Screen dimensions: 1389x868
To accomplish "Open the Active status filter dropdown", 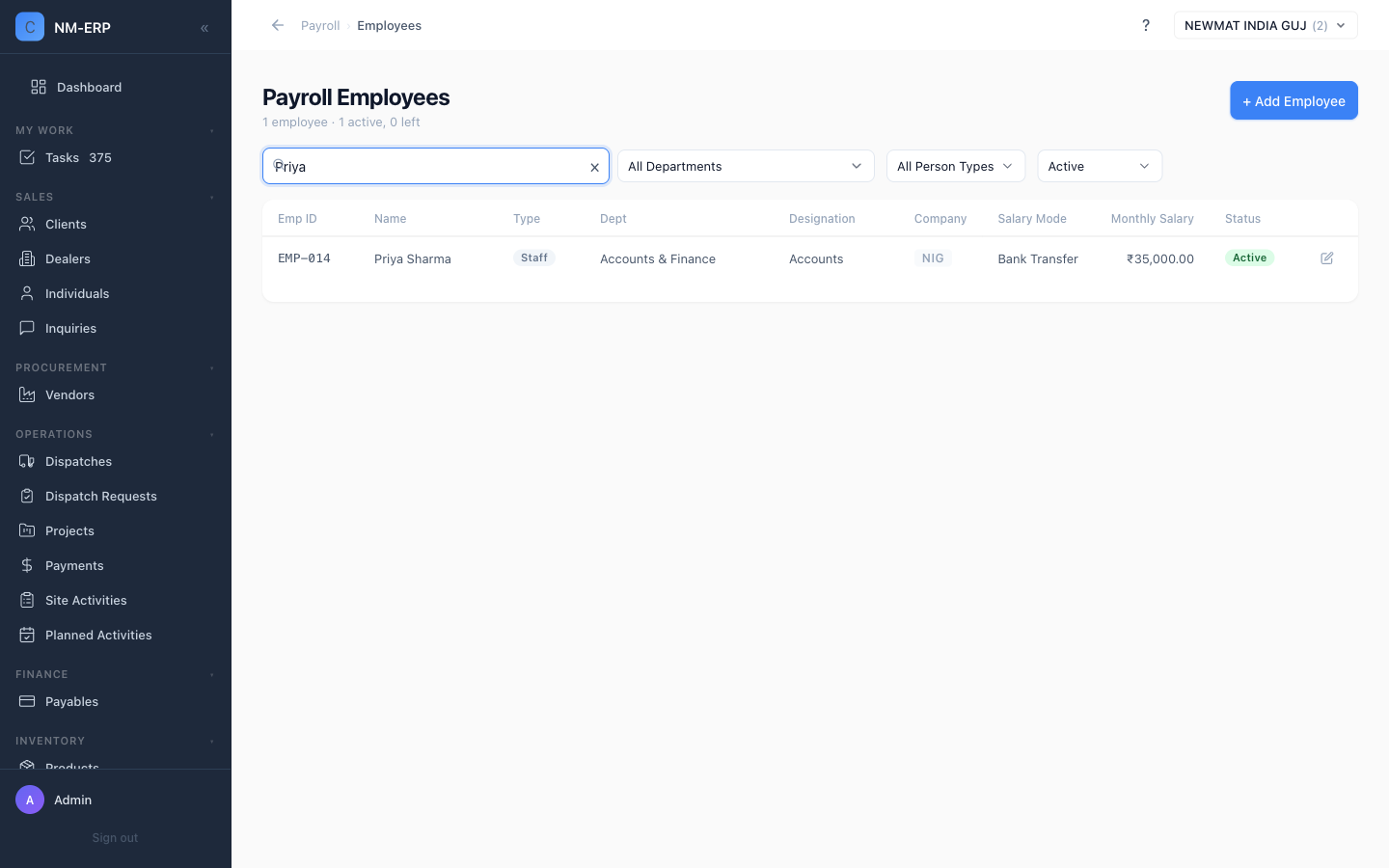I will (x=1100, y=166).
